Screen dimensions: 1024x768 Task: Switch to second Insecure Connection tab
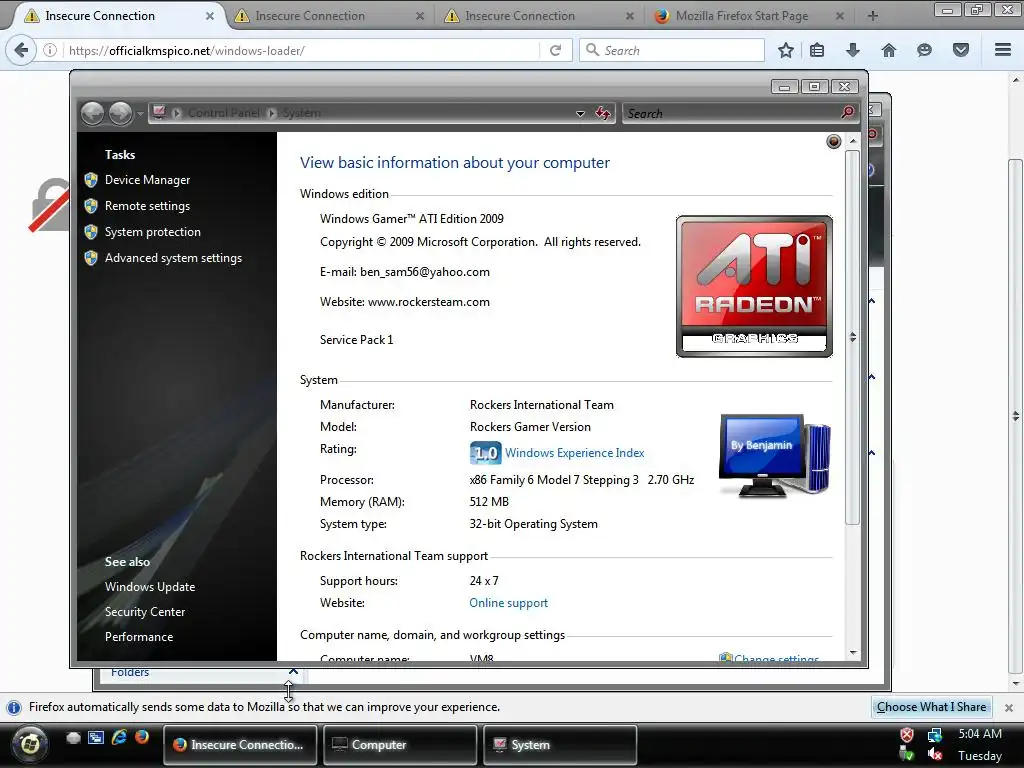tap(329, 16)
